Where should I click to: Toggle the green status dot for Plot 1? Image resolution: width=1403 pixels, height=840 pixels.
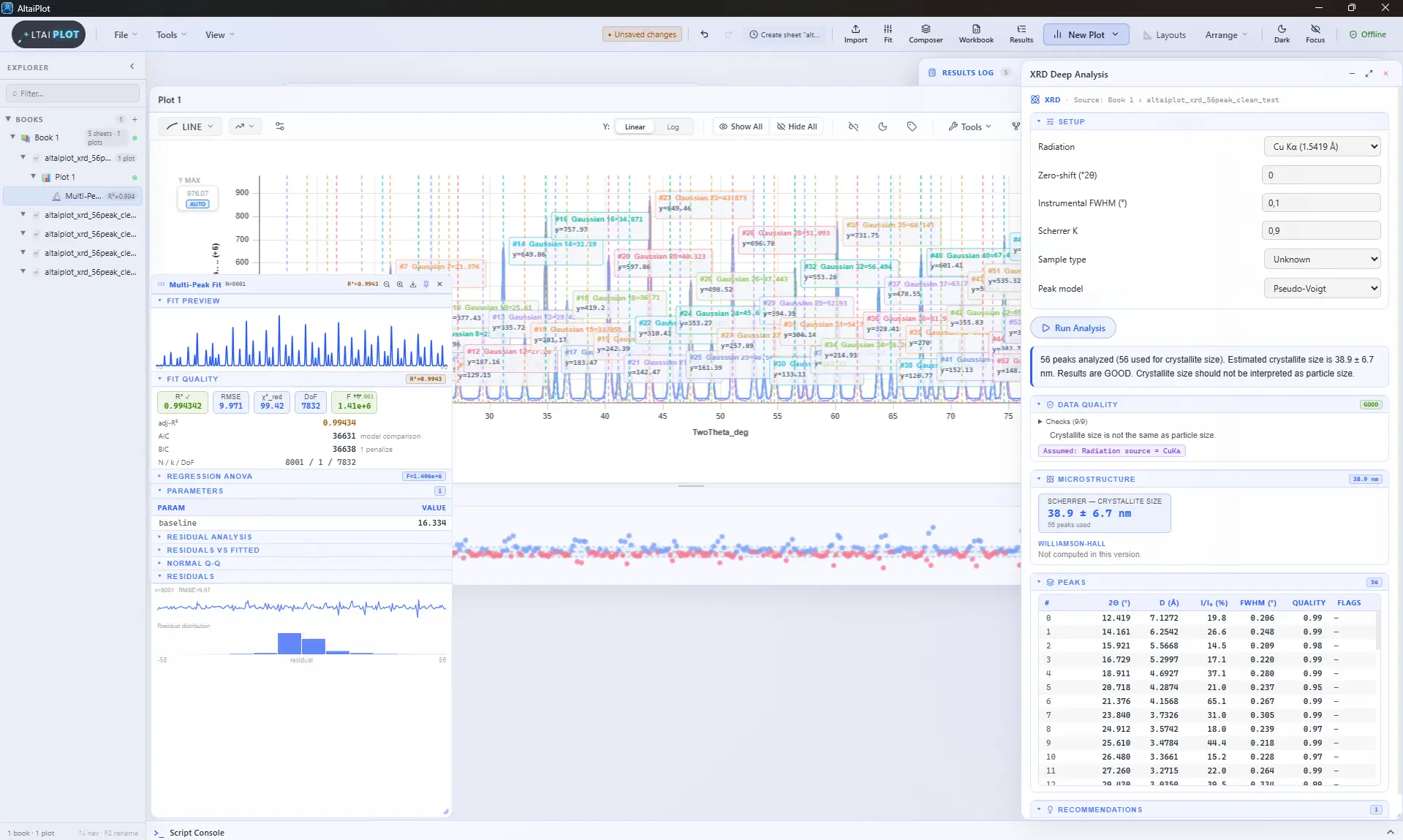(135, 177)
